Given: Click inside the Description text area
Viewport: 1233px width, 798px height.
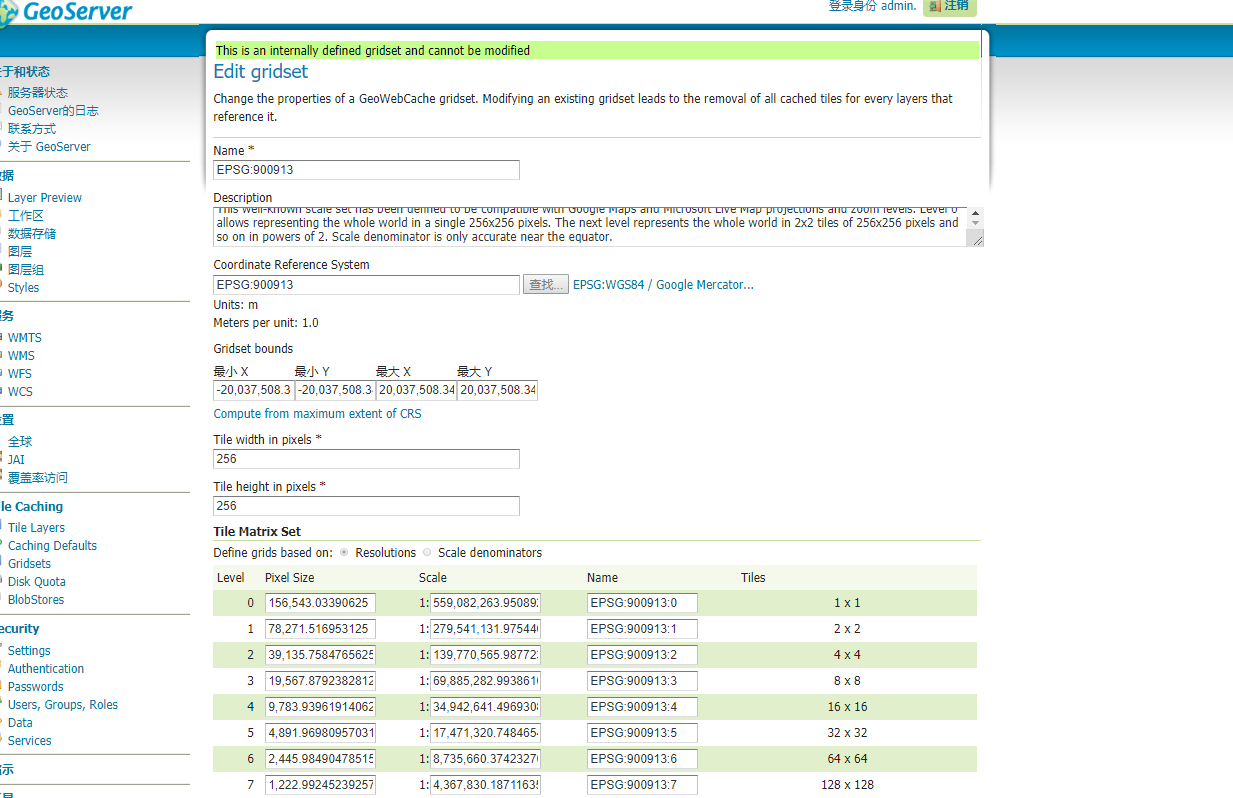Looking at the screenshot, I should [x=590, y=227].
